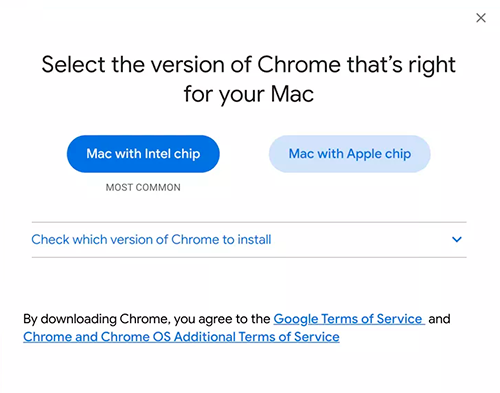Image resolution: width=500 pixels, height=393 pixels.
Task: Click the "Select the version of Chrome" heading
Action: 248,79
